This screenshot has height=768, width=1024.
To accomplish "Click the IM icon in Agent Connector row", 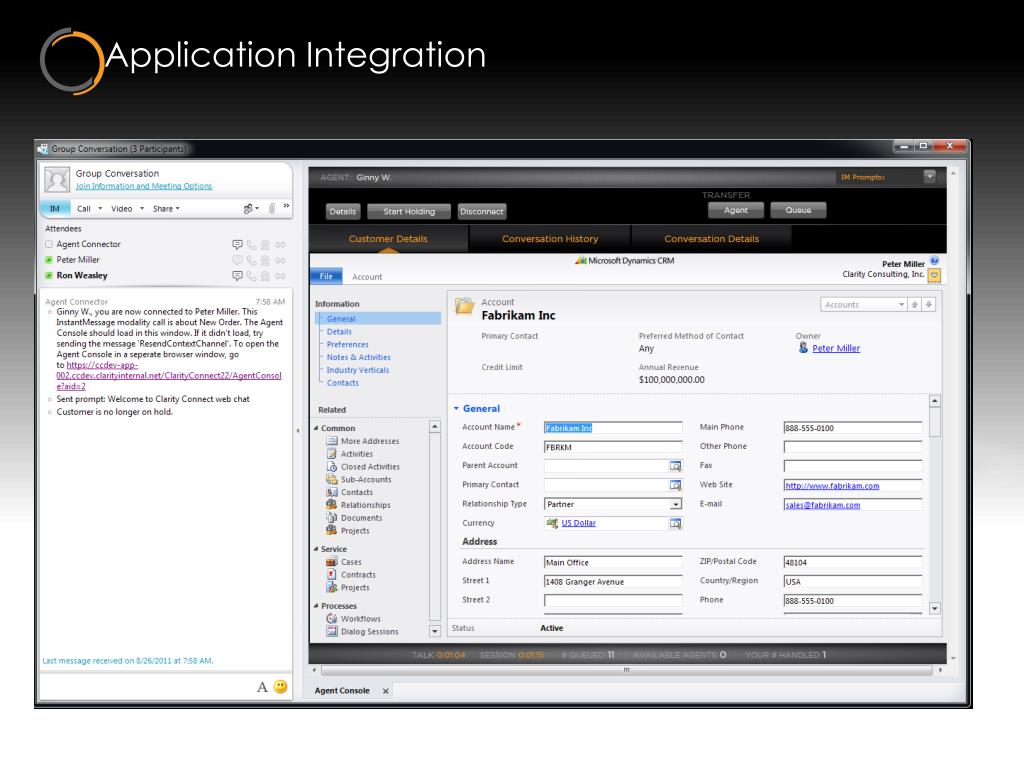I will pyautogui.click(x=237, y=244).
